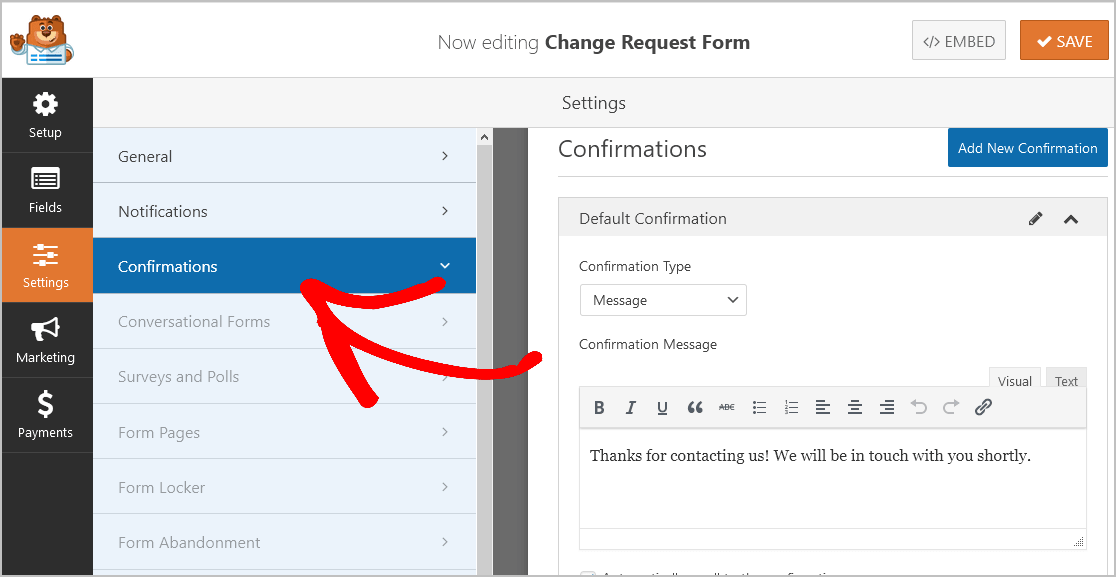The height and width of the screenshot is (577, 1116).
Task: Align message text right
Action: (887, 408)
